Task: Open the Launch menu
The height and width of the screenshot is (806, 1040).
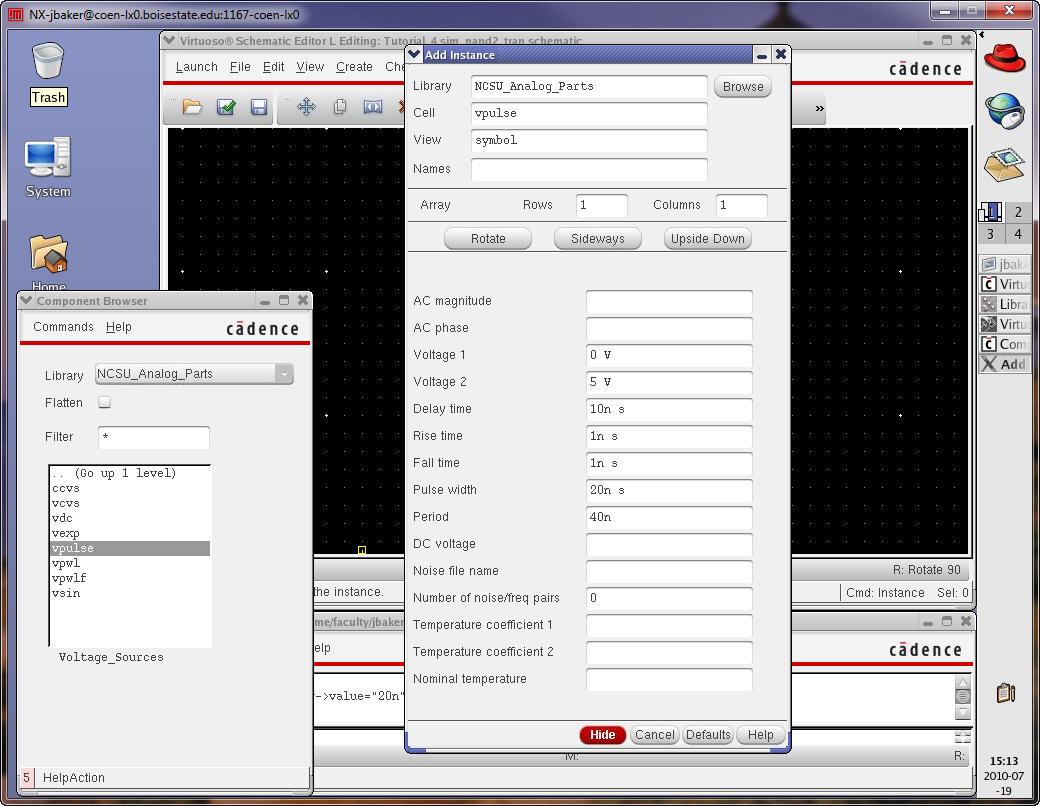Action: click(196, 67)
